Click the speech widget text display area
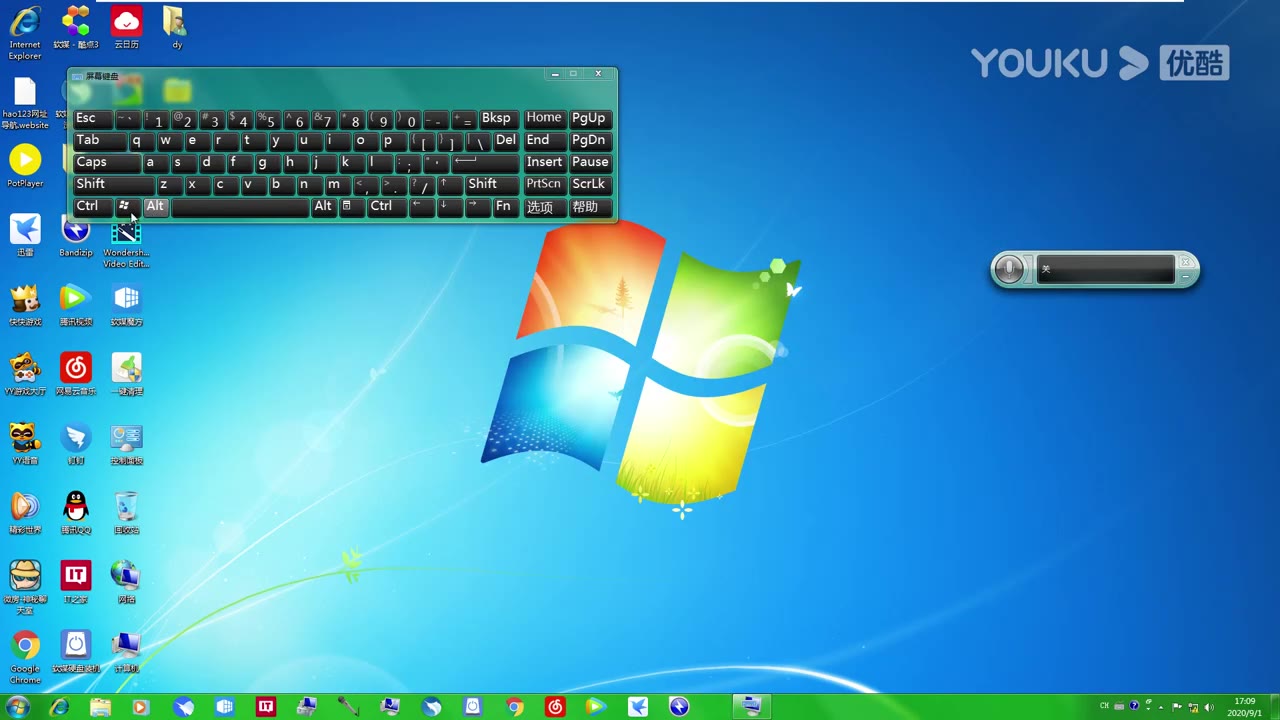This screenshot has width=1280, height=720. [x=1105, y=268]
